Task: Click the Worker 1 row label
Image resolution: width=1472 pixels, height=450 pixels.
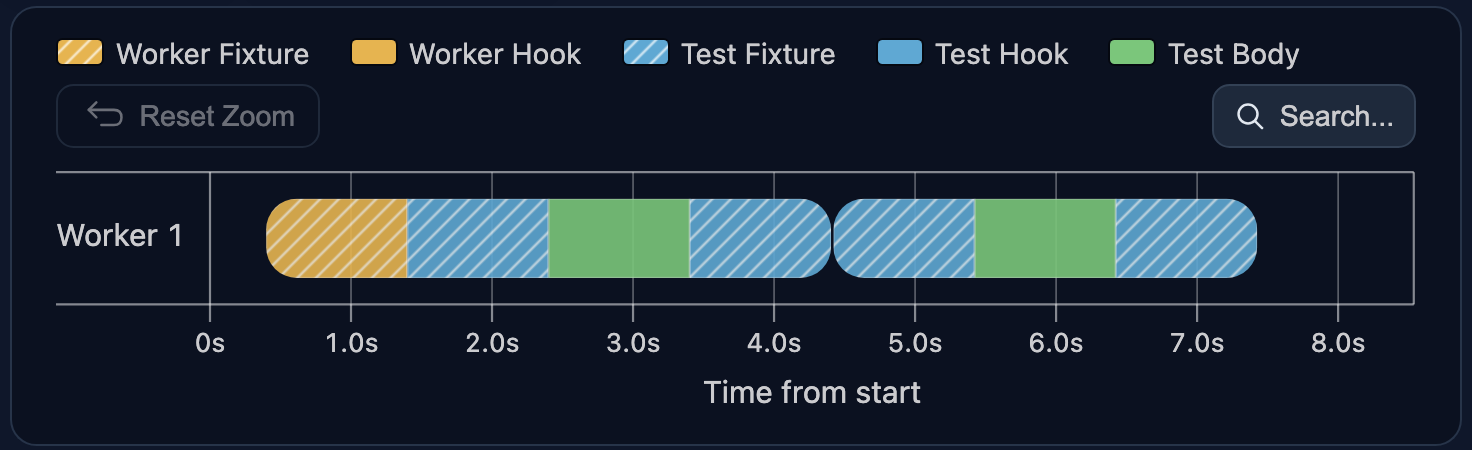Action: pos(120,236)
